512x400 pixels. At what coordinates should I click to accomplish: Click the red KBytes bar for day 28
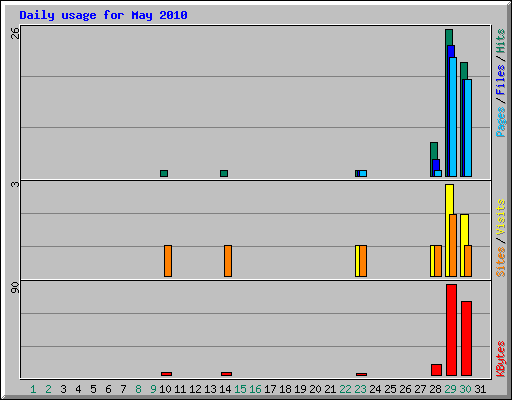pyautogui.click(x=436, y=370)
